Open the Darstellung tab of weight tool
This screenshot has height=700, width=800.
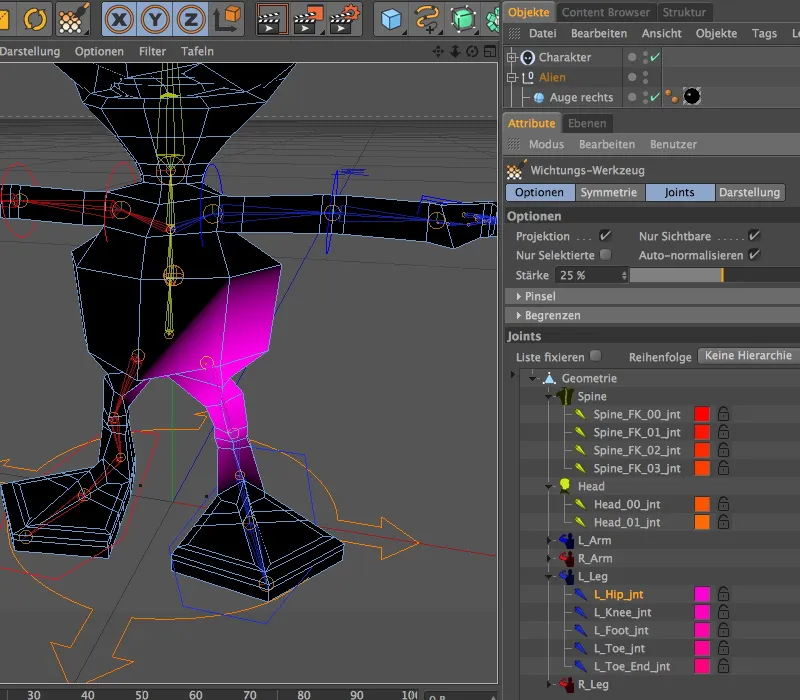[x=749, y=192]
